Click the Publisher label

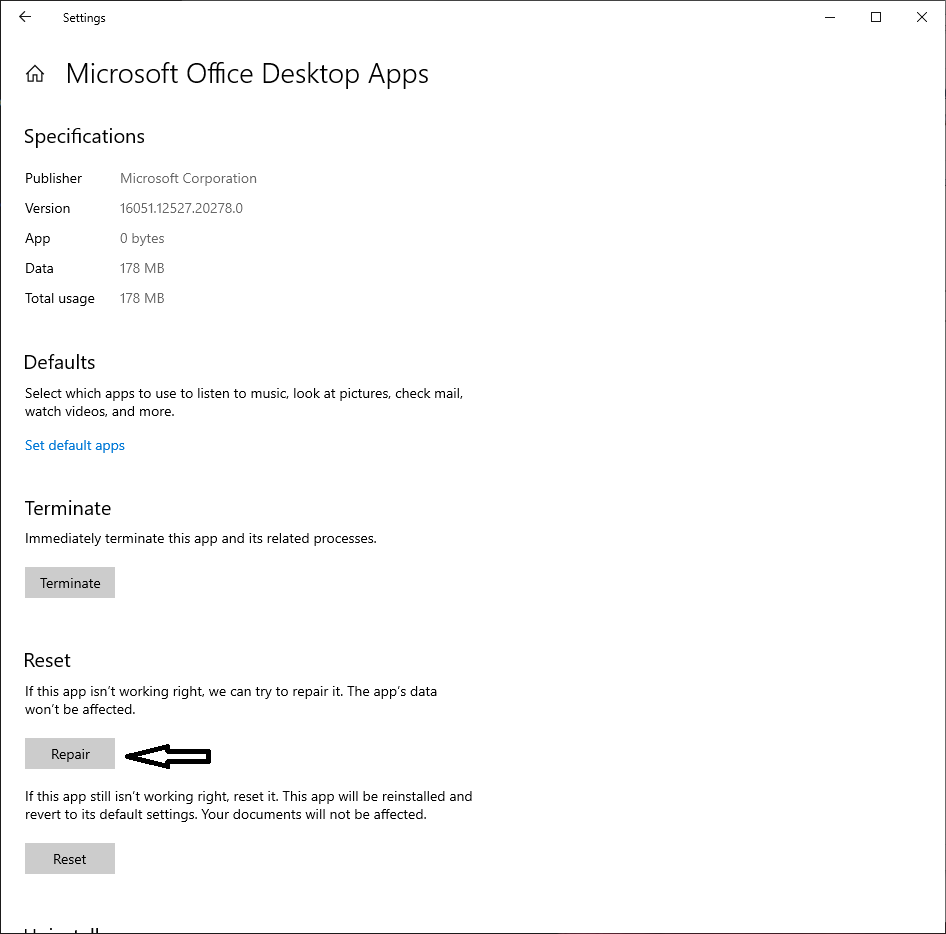(53, 178)
